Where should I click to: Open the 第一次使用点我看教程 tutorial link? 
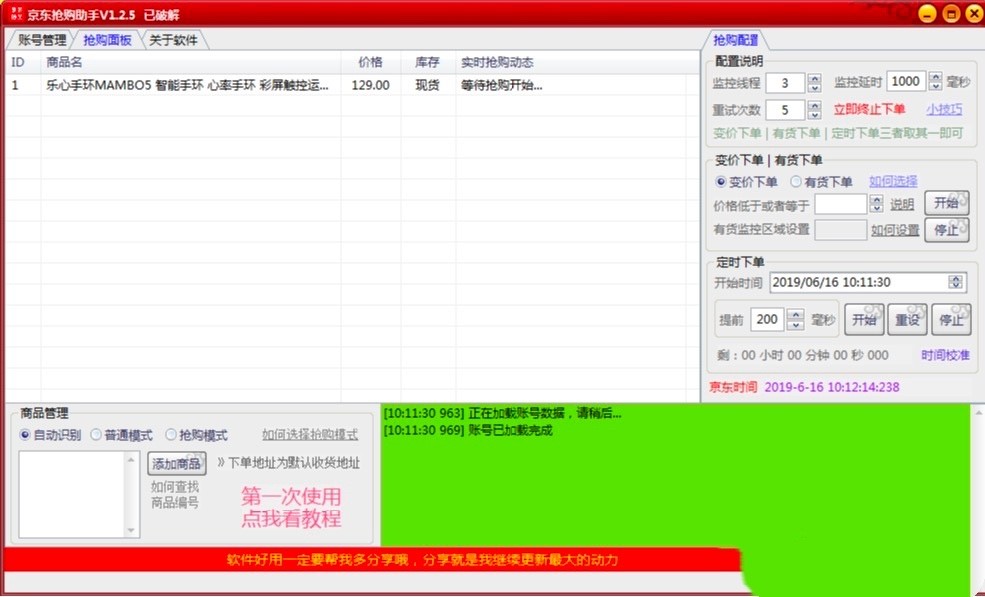291,507
